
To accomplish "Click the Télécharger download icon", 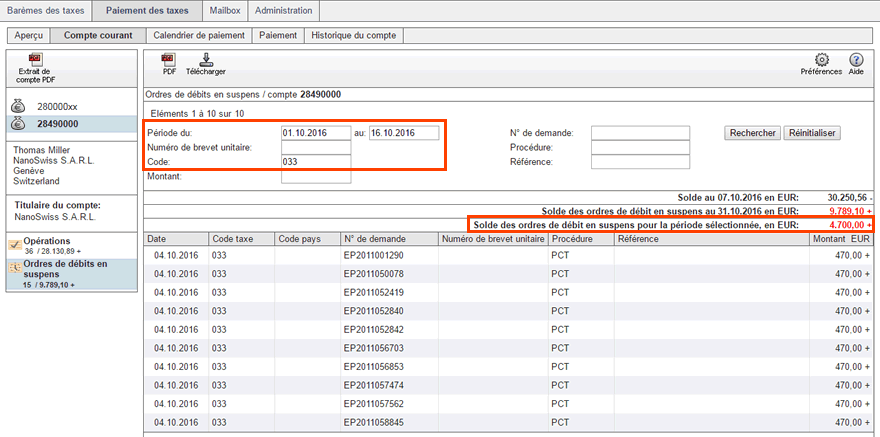I will [x=205, y=65].
